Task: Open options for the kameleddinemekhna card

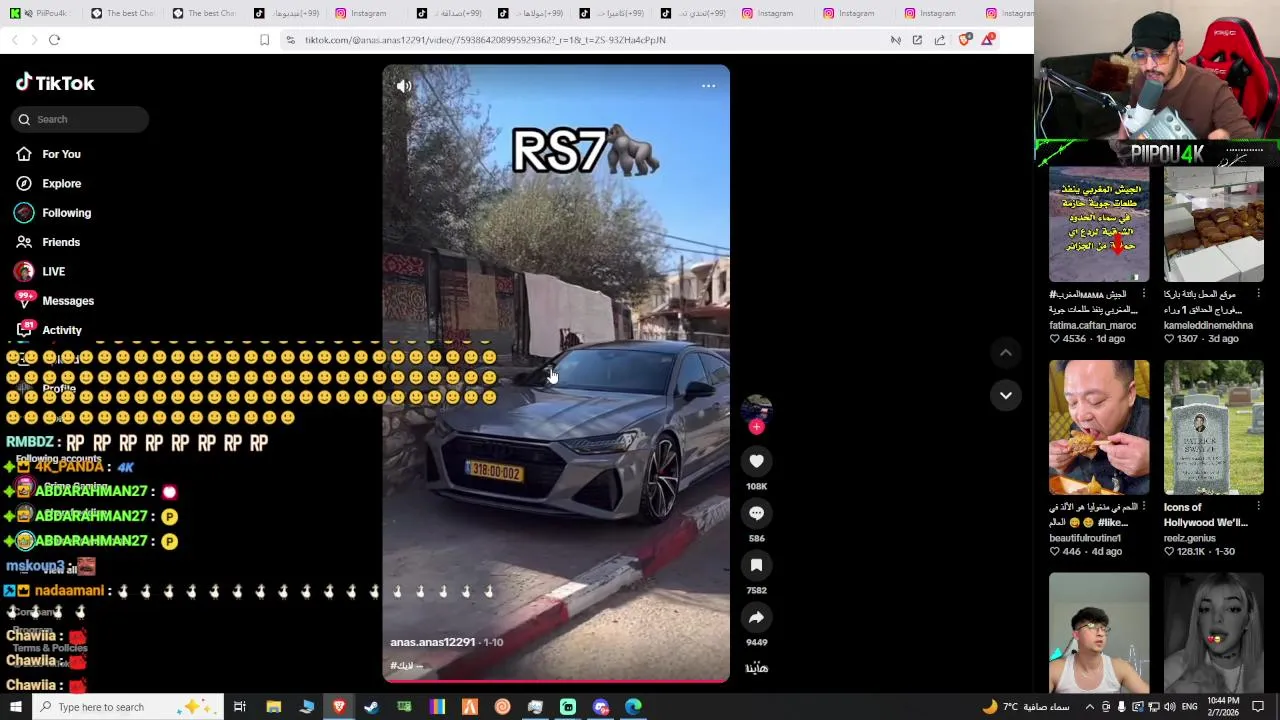Action: pos(1258,294)
